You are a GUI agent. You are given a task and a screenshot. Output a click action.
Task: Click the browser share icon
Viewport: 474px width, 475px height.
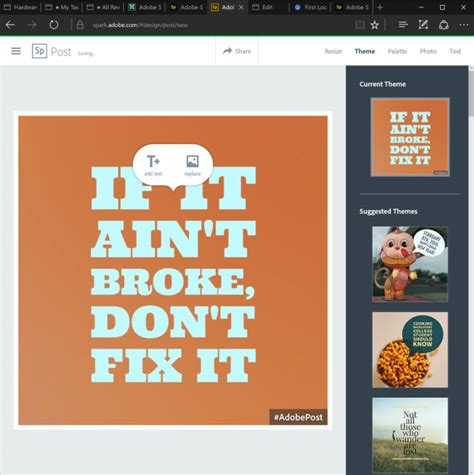click(x=444, y=25)
